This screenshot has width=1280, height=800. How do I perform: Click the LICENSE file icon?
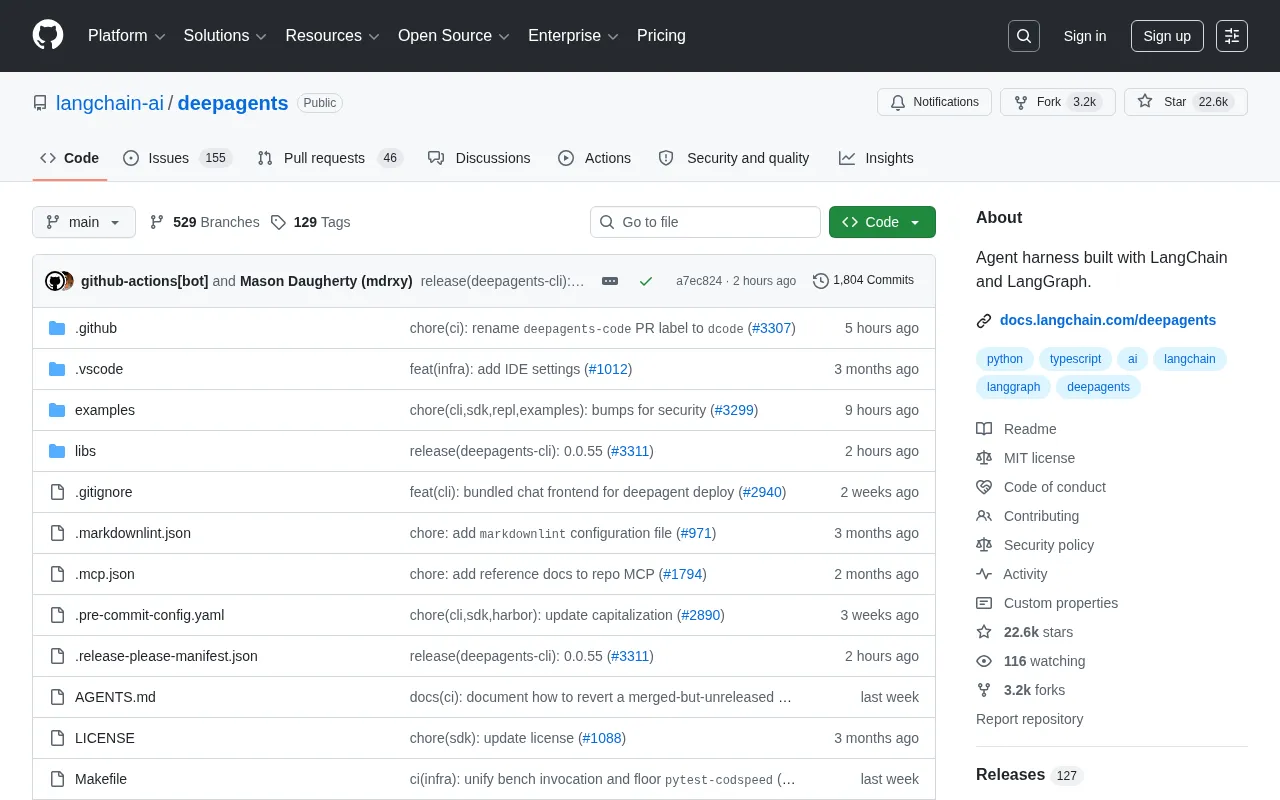(x=57, y=738)
